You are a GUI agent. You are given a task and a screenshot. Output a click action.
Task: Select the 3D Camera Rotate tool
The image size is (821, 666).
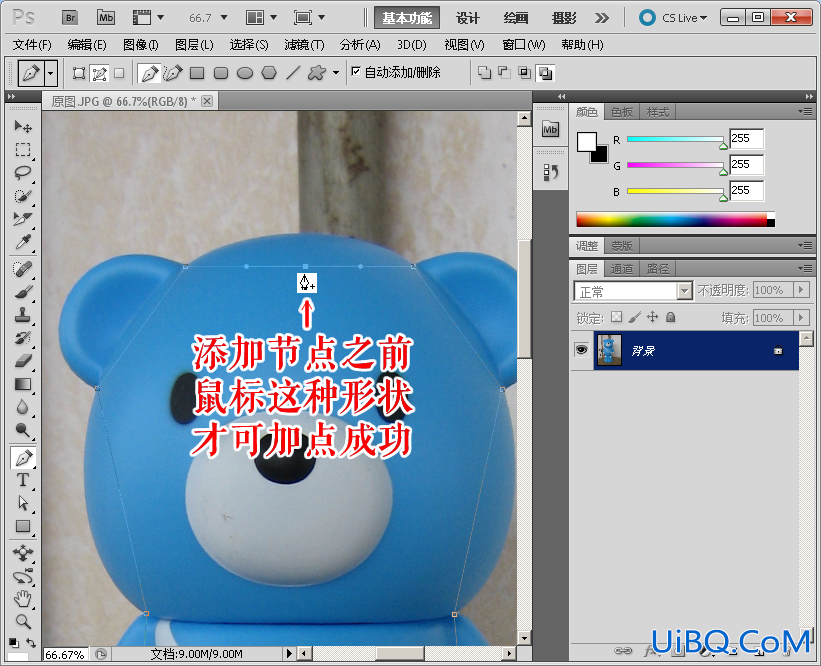23,576
